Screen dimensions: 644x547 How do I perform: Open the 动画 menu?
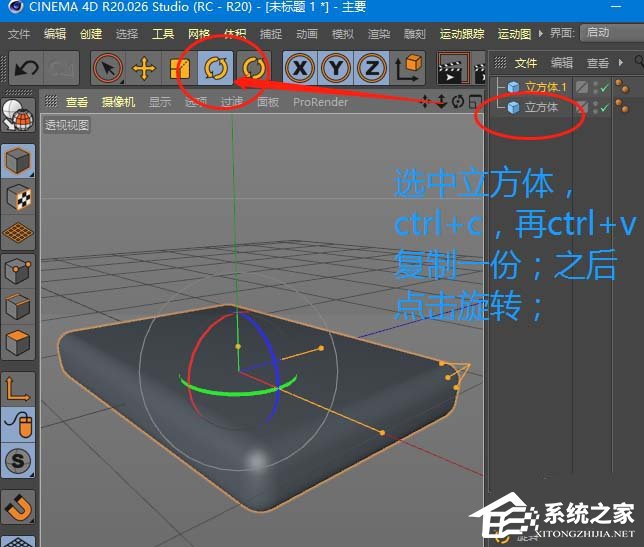(307, 34)
